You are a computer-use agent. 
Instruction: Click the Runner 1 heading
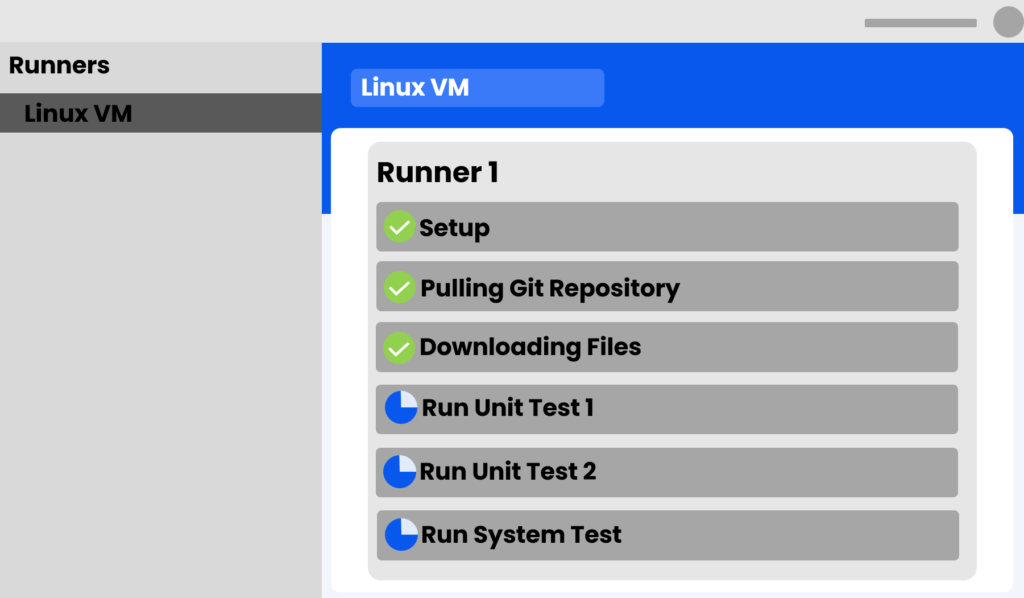[x=437, y=172]
